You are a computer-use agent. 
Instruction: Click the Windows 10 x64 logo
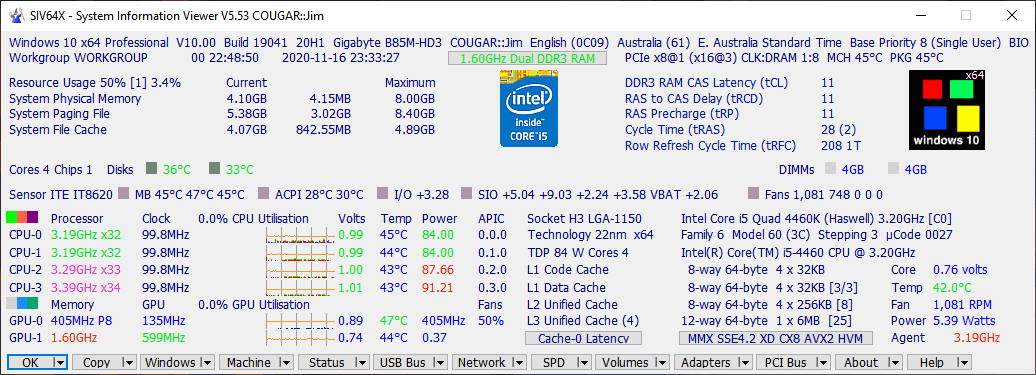pyautogui.click(x=947, y=110)
